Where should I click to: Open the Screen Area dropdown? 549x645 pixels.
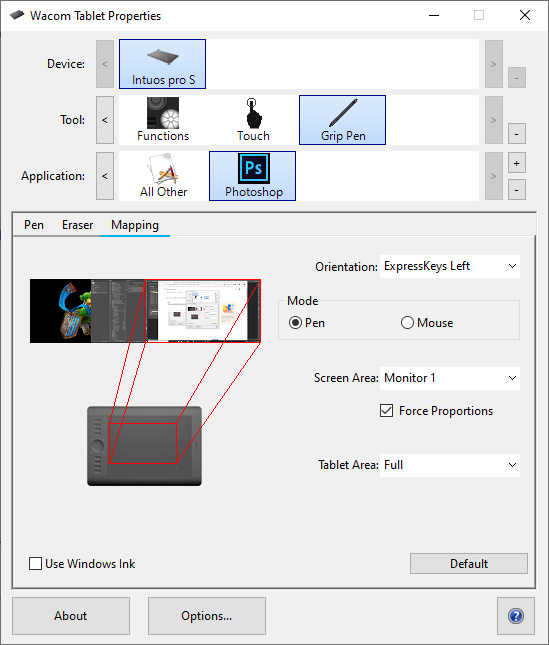click(450, 378)
